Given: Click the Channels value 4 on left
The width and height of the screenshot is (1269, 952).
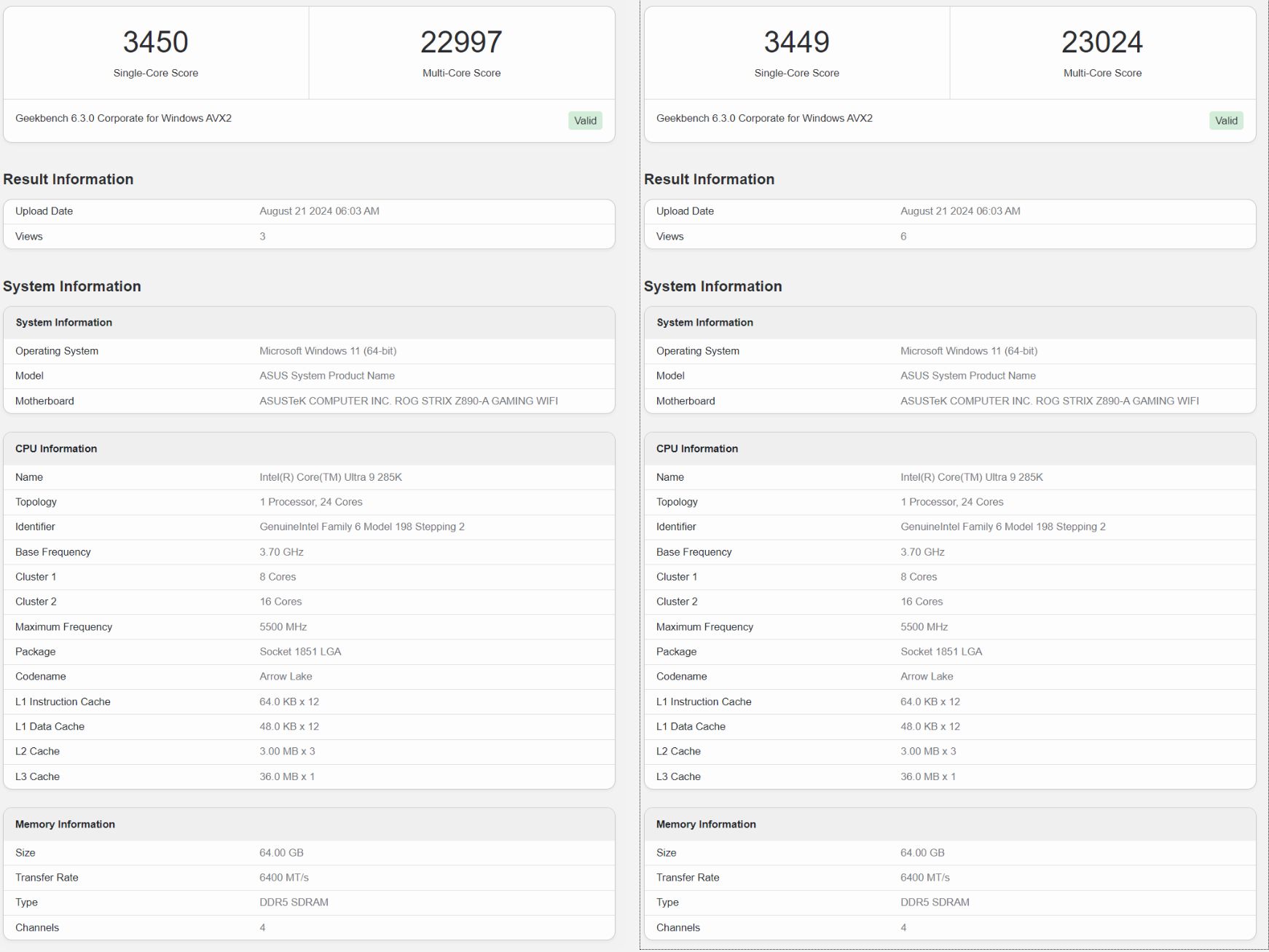Looking at the screenshot, I should 262,928.
